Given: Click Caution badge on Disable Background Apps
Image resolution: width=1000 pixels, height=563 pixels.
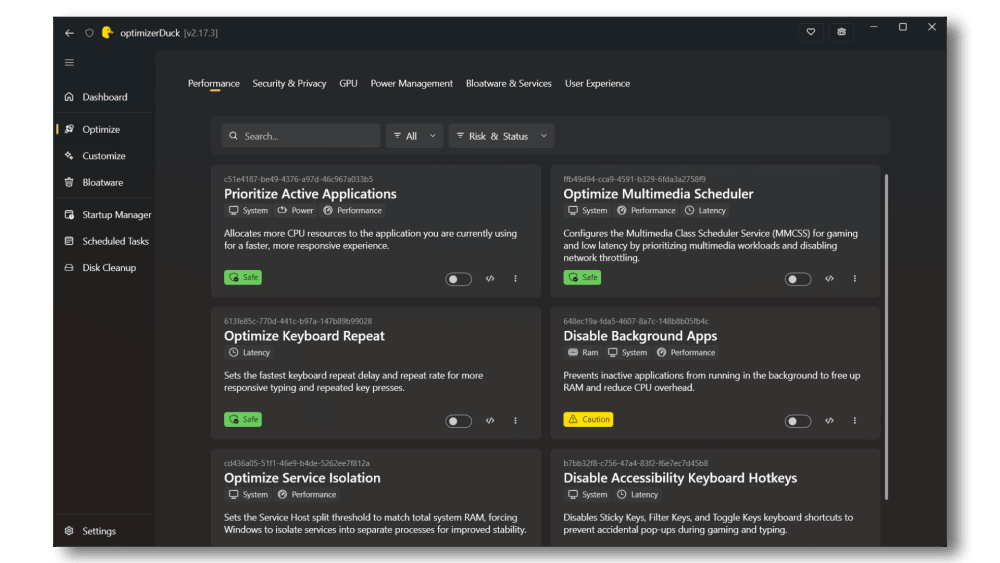Looking at the screenshot, I should tap(588, 420).
